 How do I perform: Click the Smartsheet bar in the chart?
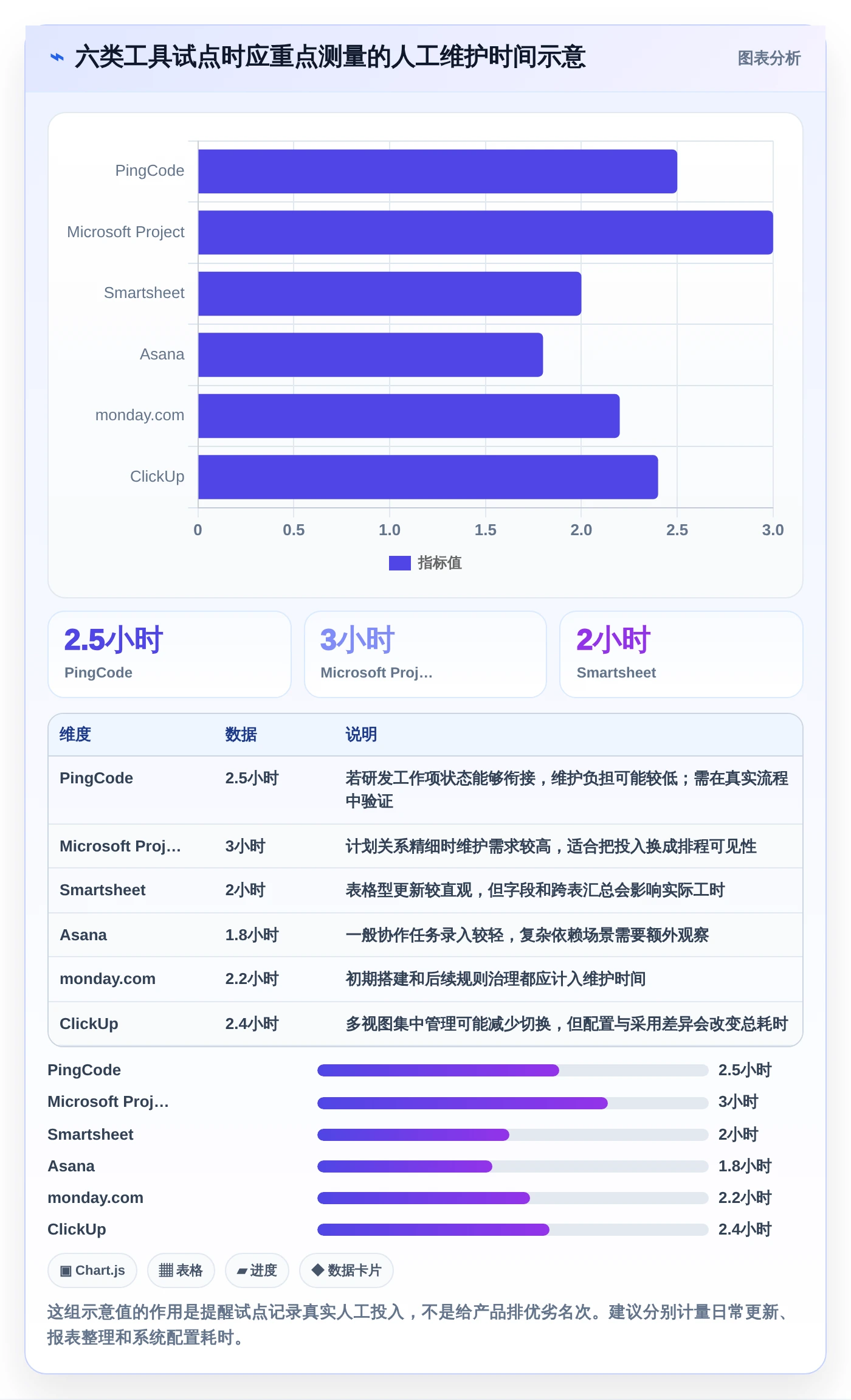[390, 294]
